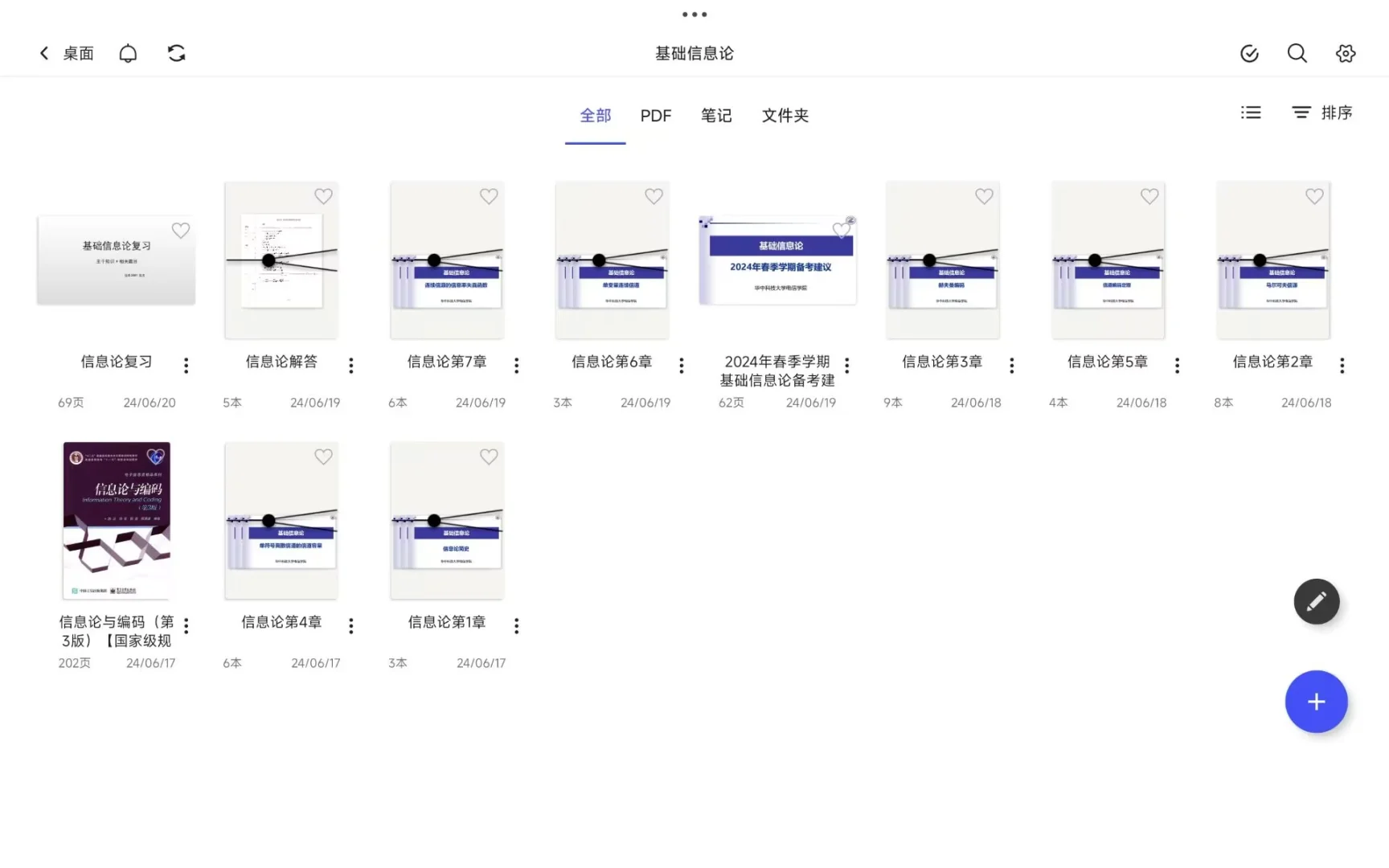Open the settings gear
The width and height of the screenshot is (1389, 868).
point(1345,52)
